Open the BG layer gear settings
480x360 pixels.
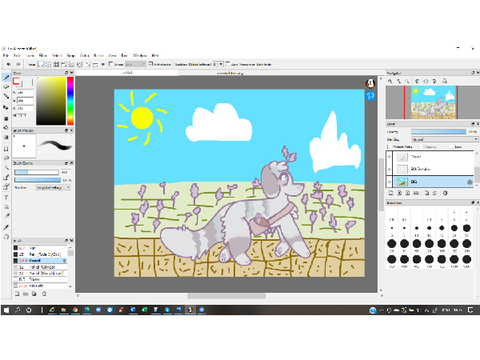coord(470,182)
